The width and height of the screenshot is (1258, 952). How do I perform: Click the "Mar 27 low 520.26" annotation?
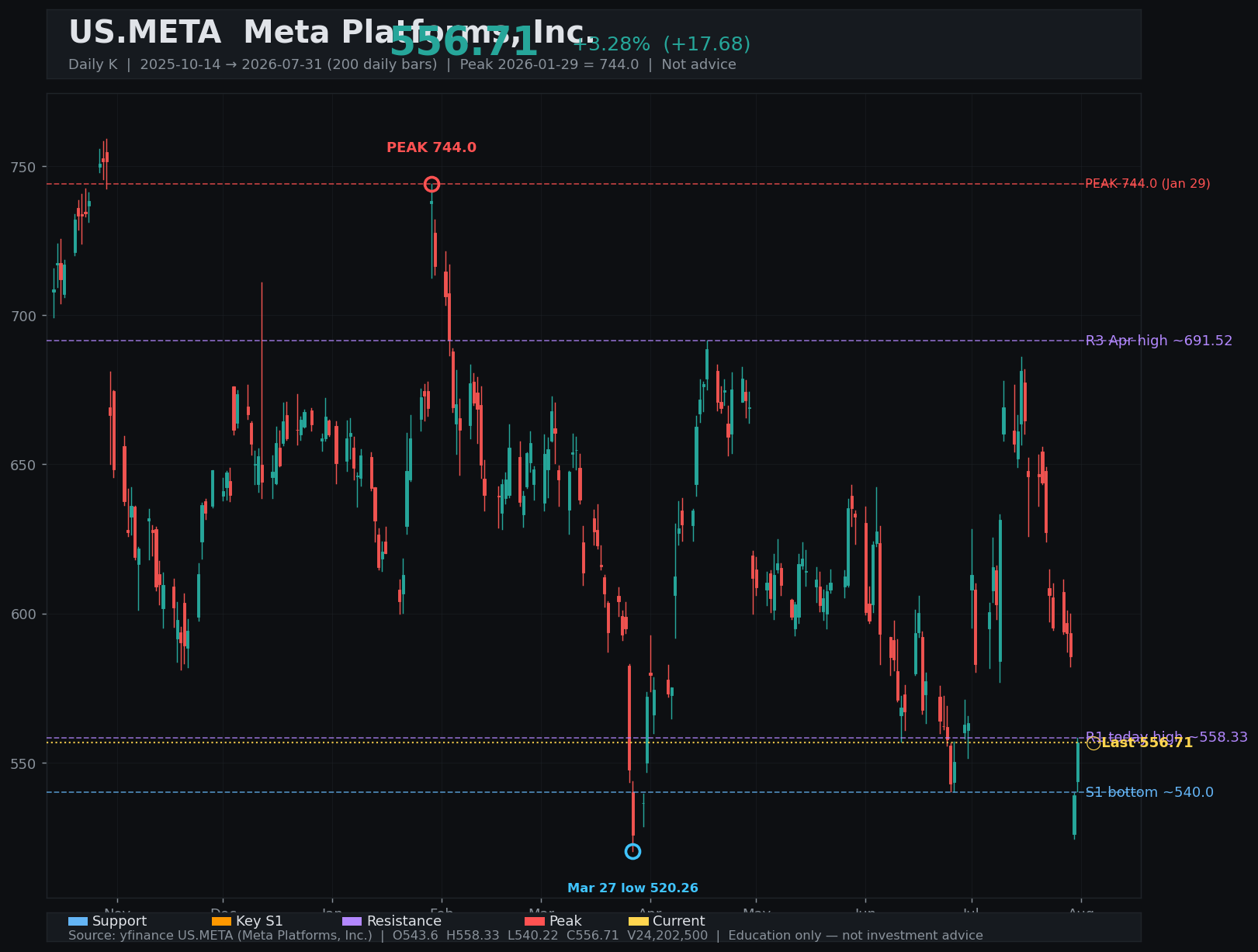tap(632, 888)
